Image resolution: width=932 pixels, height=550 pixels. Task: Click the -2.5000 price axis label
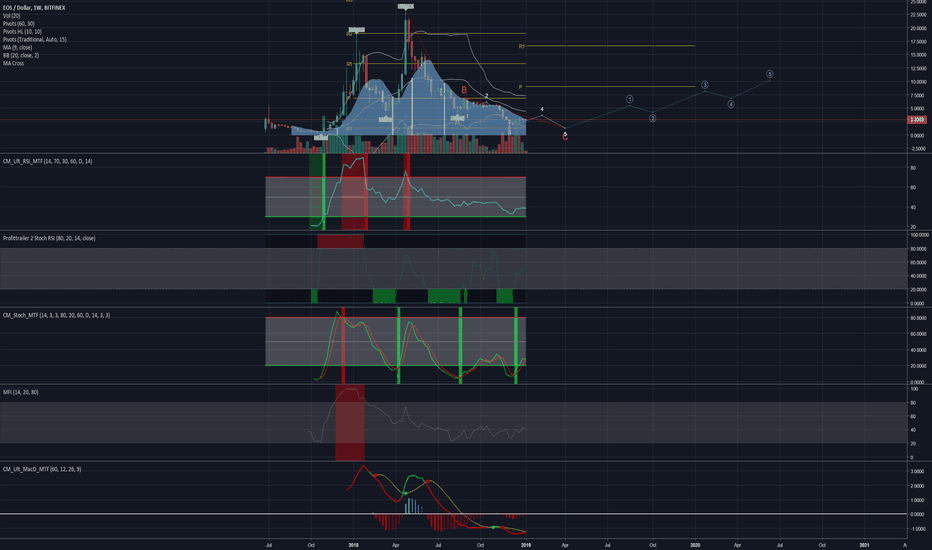(x=917, y=149)
